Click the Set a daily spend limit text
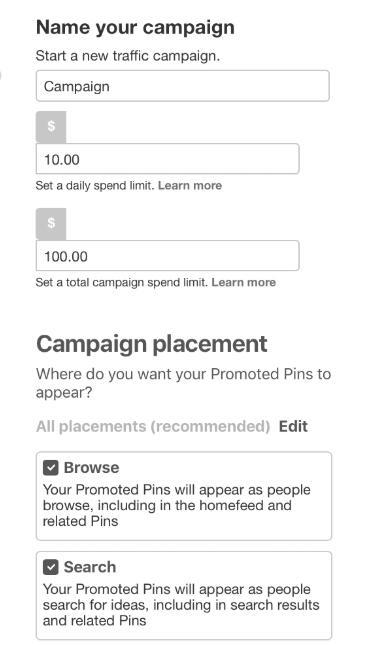Screen dimensions: 385x645 pyautogui.click(x=95, y=186)
